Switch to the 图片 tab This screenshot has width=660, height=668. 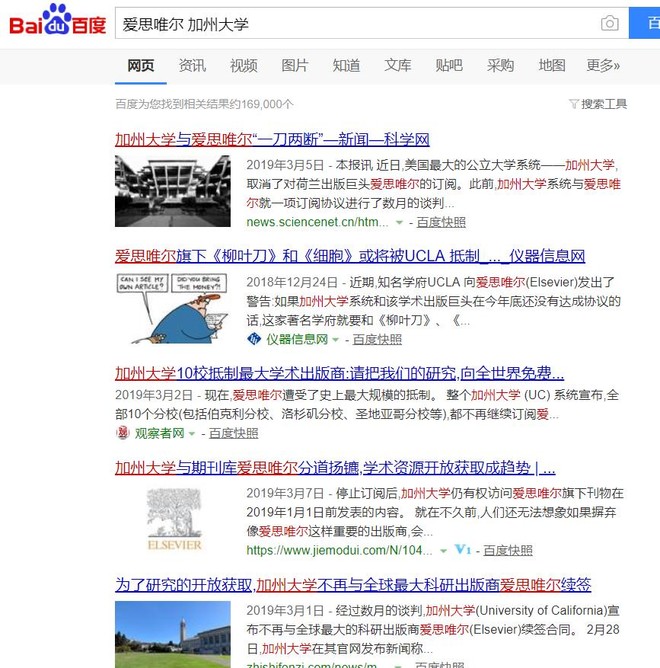coord(295,66)
